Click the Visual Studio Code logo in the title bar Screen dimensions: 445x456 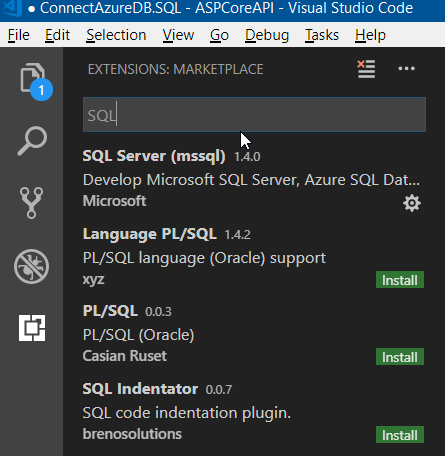pos(12,8)
